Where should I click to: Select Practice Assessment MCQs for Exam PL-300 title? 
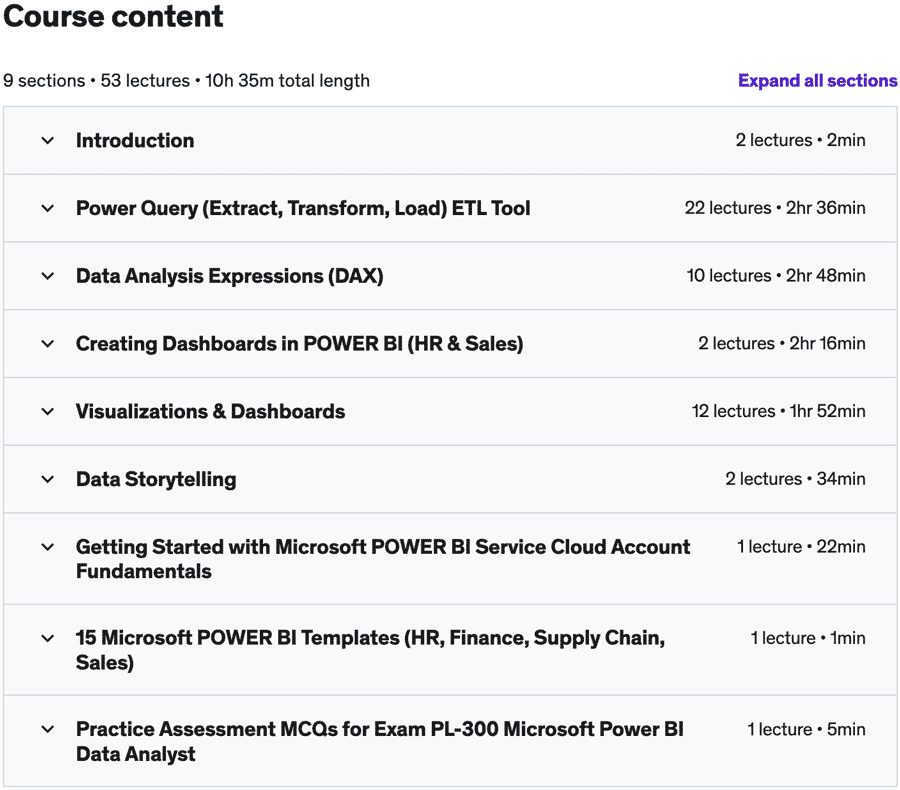point(380,741)
